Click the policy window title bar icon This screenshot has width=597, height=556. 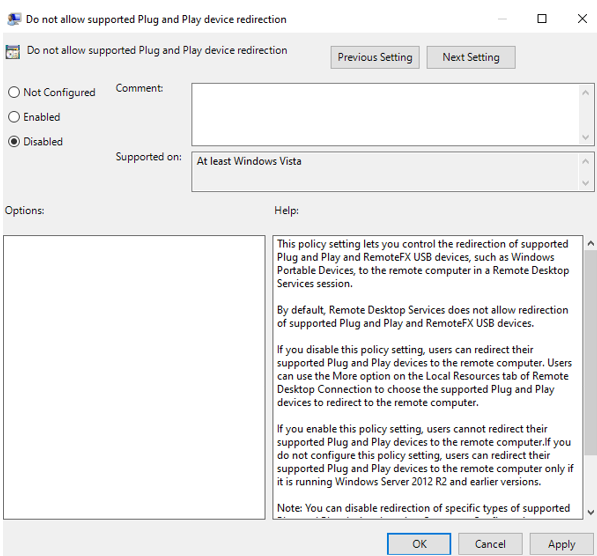click(x=14, y=19)
